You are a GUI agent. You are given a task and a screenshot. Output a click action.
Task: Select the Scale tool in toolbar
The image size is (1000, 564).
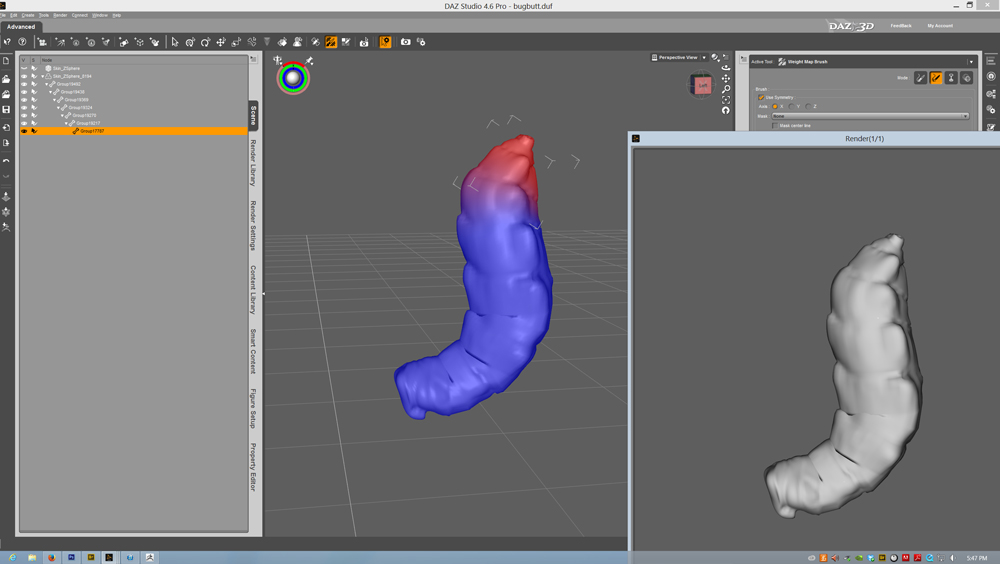pos(236,42)
